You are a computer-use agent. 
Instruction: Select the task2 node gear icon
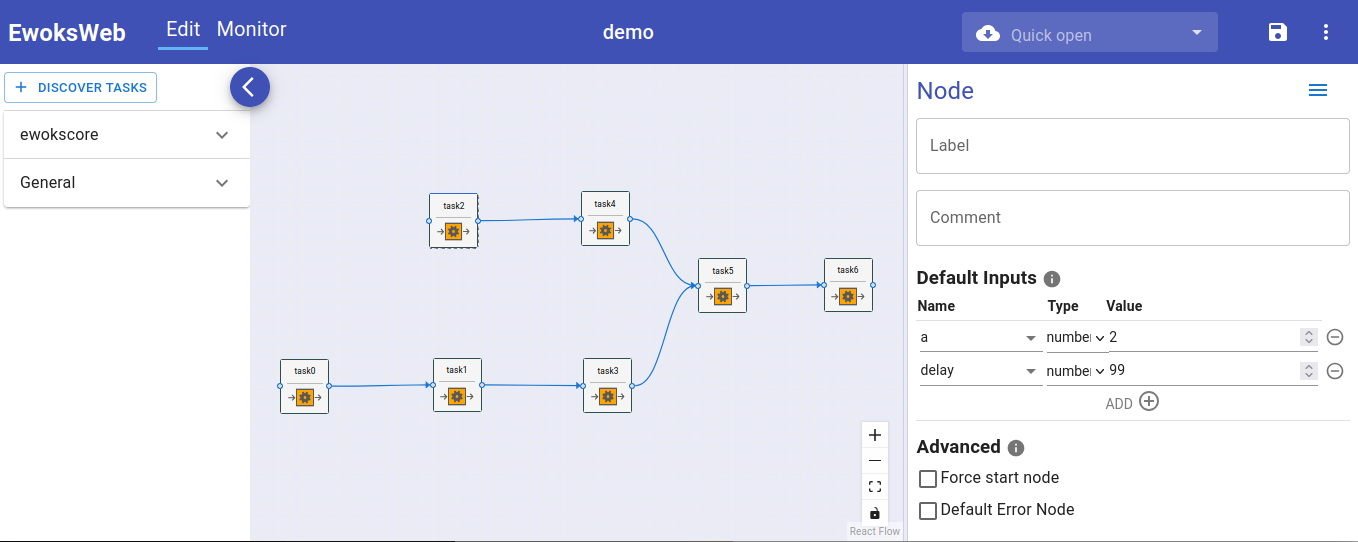(454, 232)
